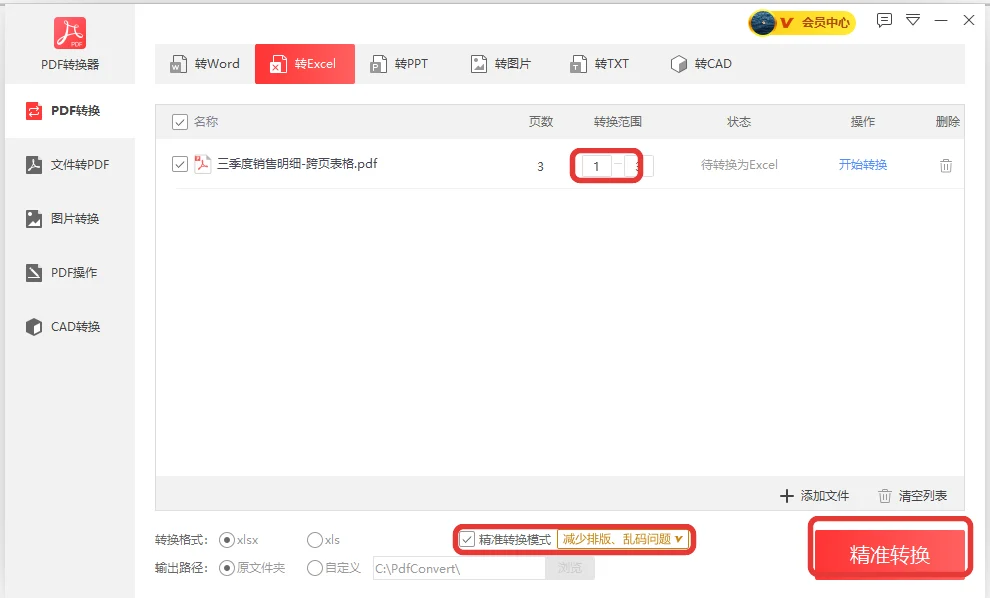Go to 文件转PDF in the sidebar
The width and height of the screenshot is (990, 598).
coord(70,165)
